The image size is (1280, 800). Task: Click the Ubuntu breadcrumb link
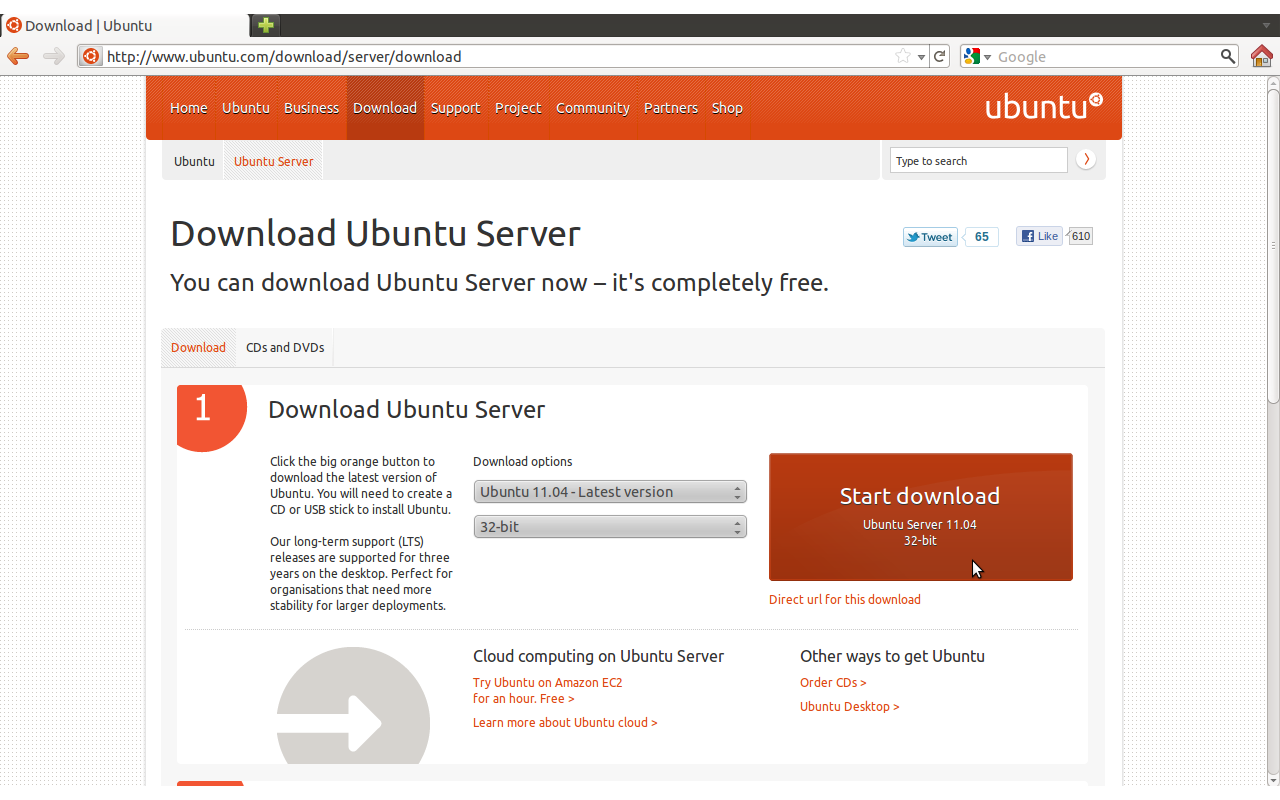point(194,161)
